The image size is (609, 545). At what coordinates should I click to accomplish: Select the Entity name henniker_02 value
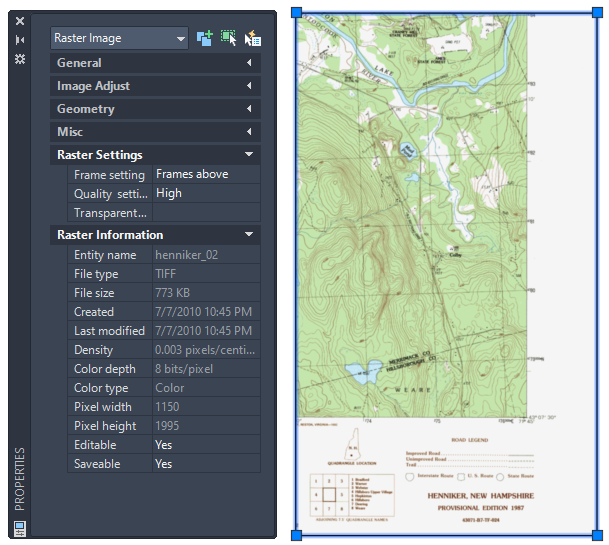206,255
